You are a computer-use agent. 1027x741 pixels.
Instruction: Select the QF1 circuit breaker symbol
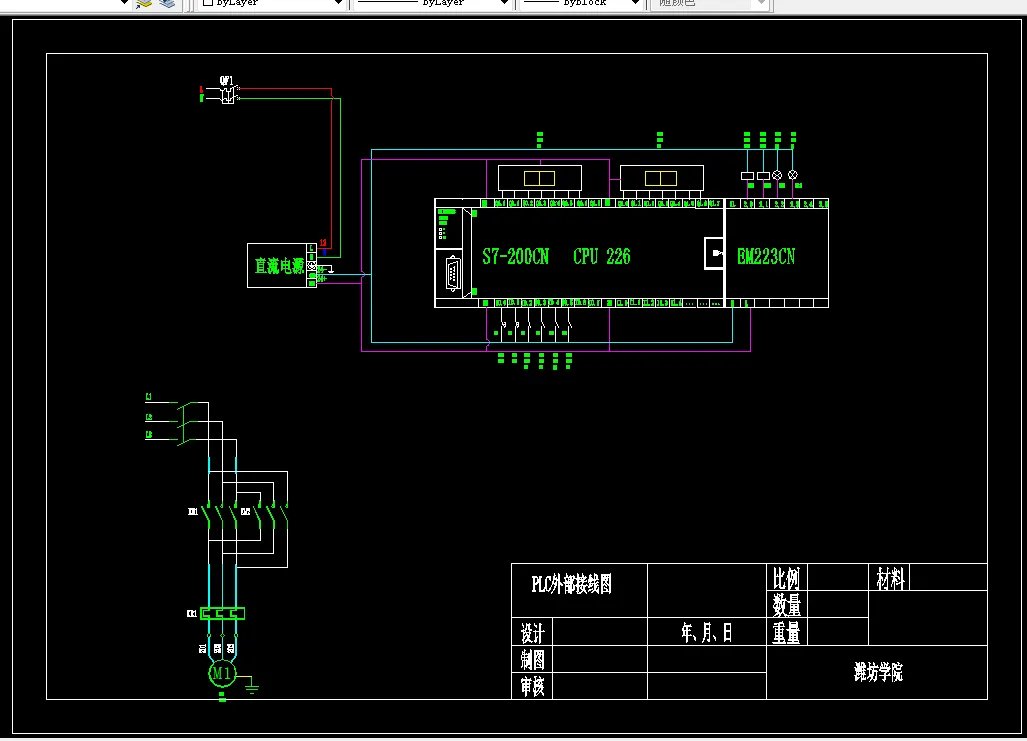click(227, 94)
